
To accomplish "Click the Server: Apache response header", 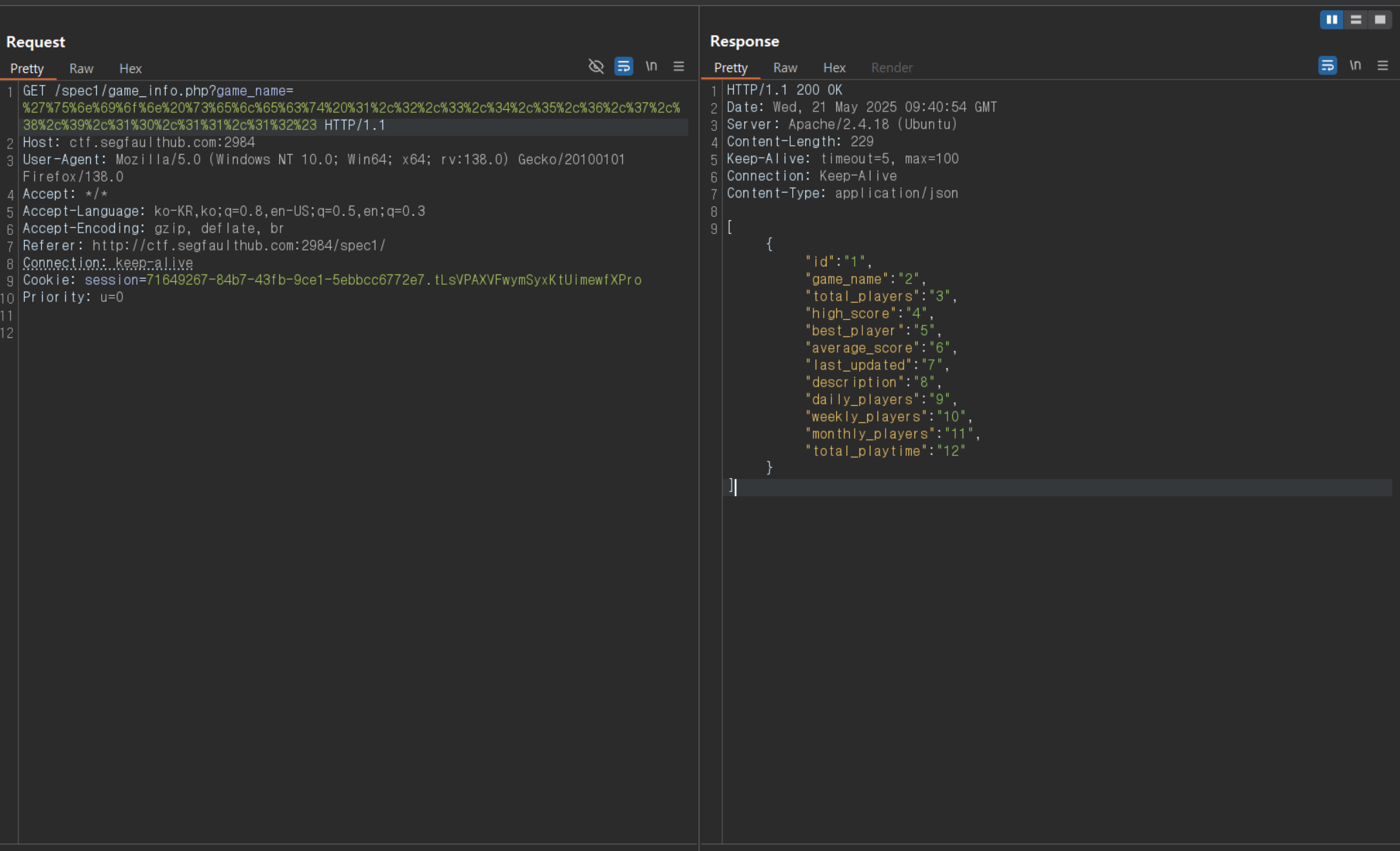I will click(x=842, y=125).
